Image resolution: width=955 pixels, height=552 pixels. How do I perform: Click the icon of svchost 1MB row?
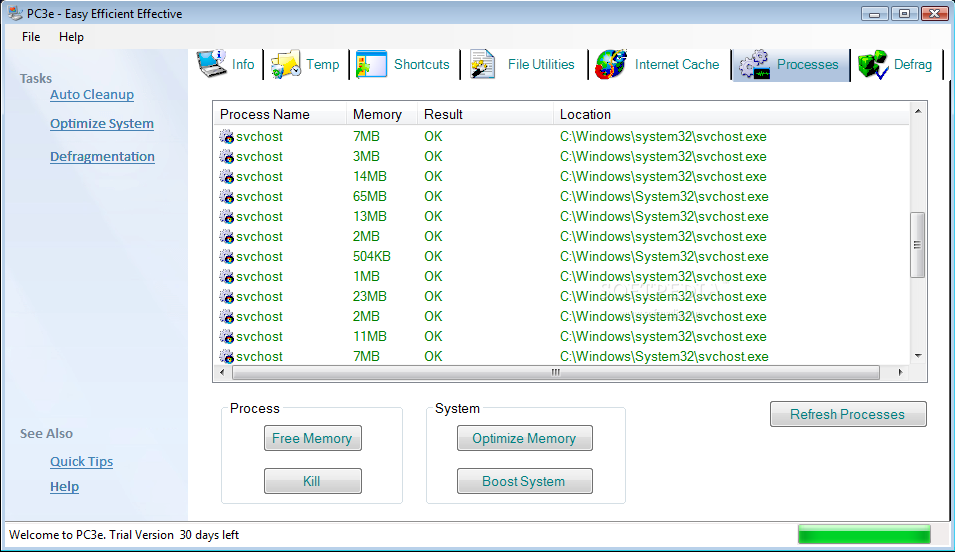[227, 277]
